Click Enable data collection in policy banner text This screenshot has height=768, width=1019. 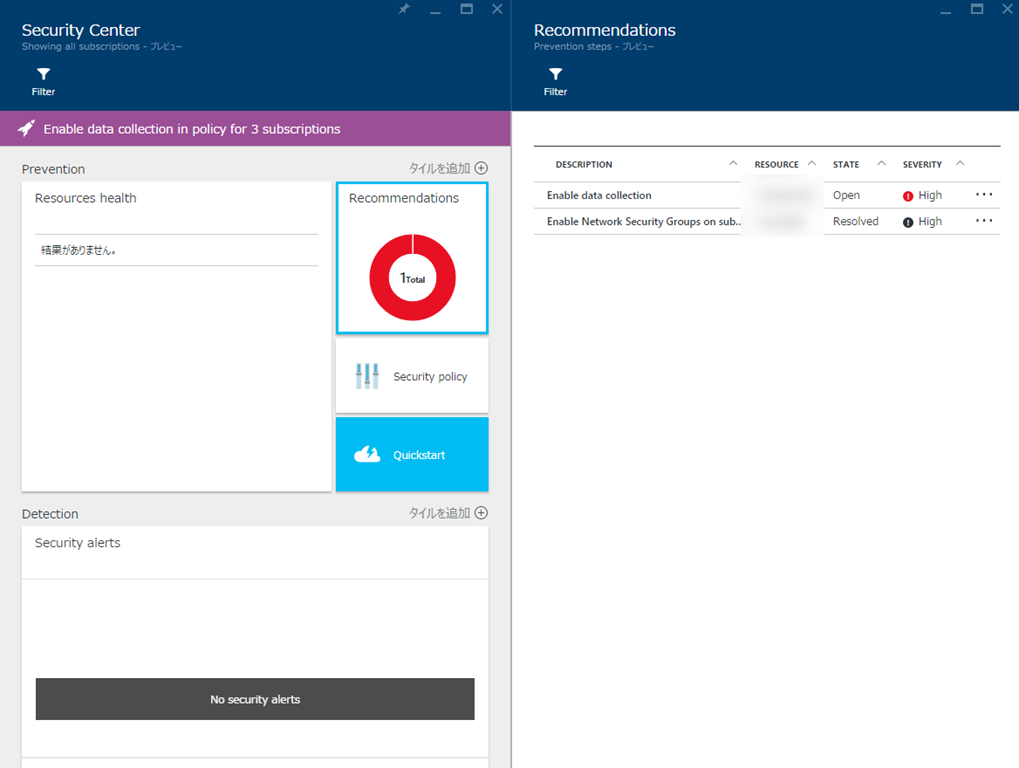pyautogui.click(x=192, y=129)
